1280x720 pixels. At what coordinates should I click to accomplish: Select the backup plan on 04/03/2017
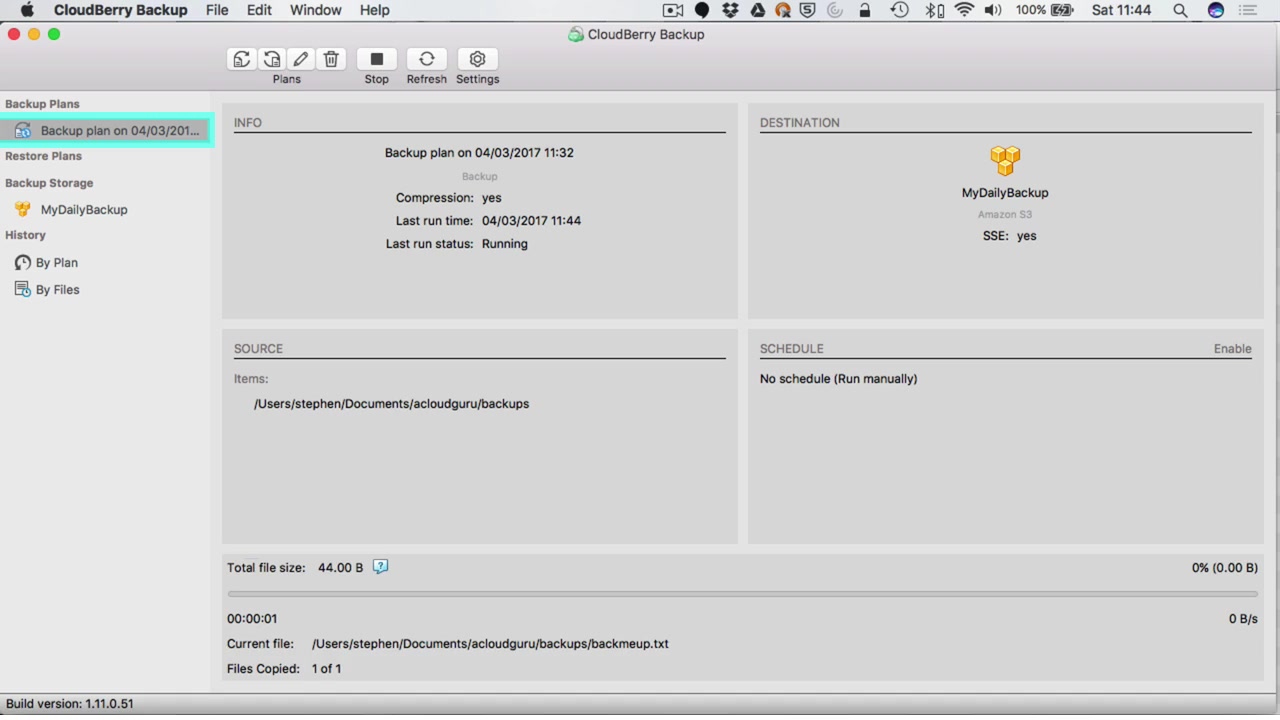[106, 131]
